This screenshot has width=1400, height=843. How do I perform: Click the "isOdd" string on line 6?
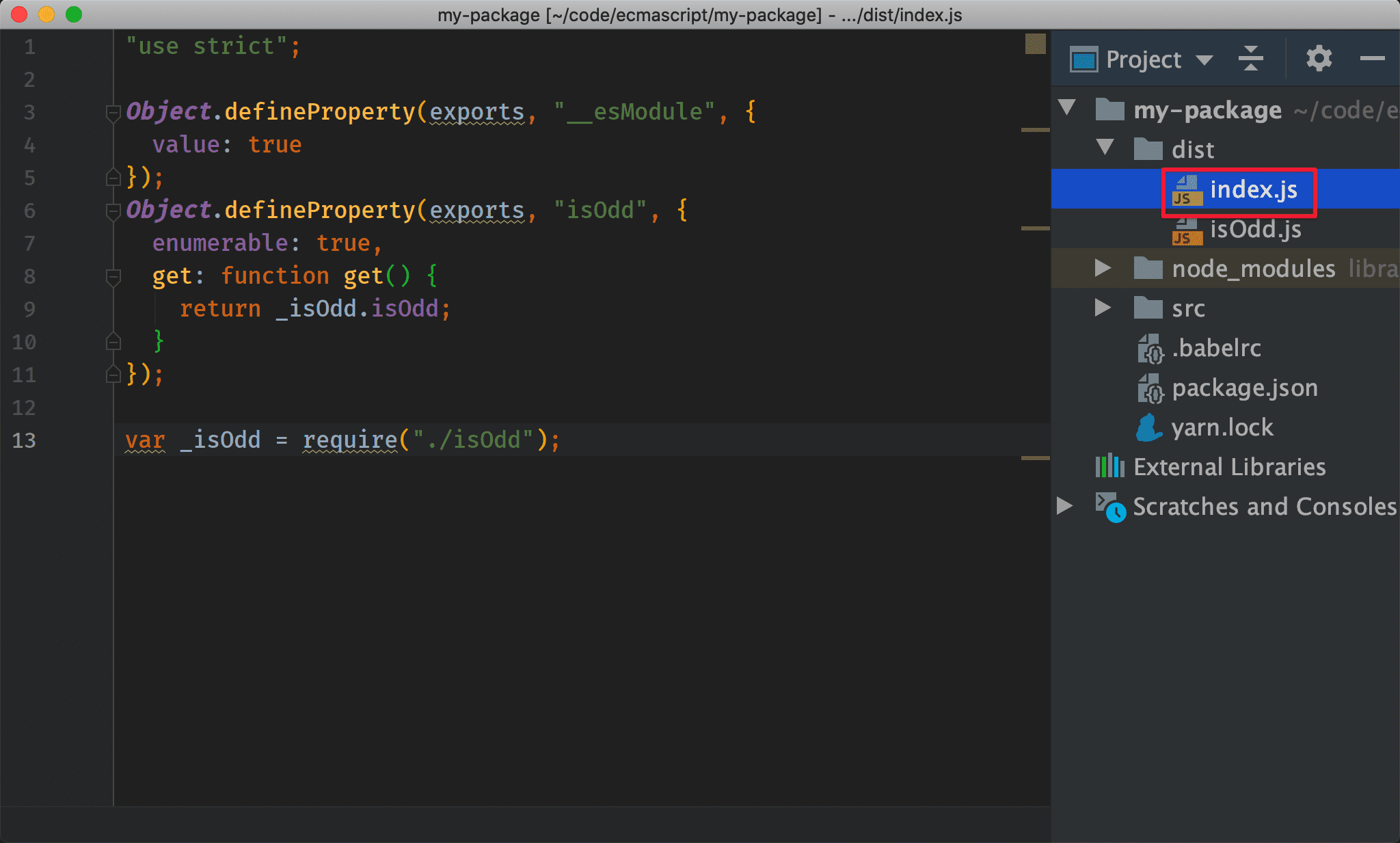point(600,210)
